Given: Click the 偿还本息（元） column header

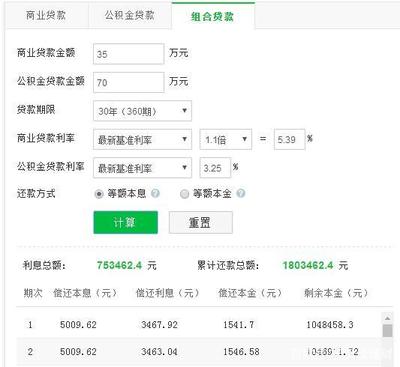Looking at the screenshot, I should [86, 293].
